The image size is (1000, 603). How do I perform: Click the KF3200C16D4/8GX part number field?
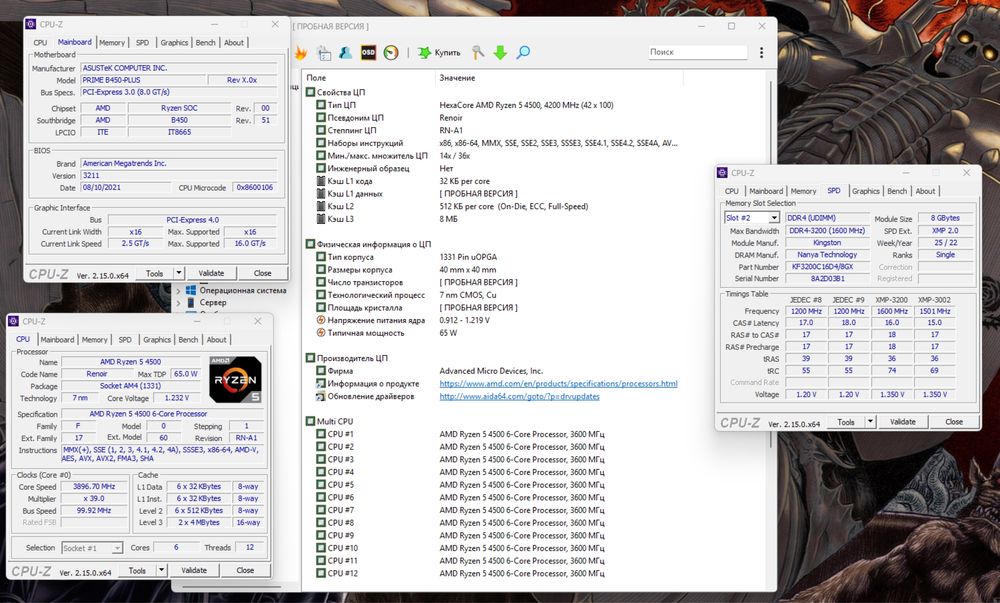coord(827,267)
